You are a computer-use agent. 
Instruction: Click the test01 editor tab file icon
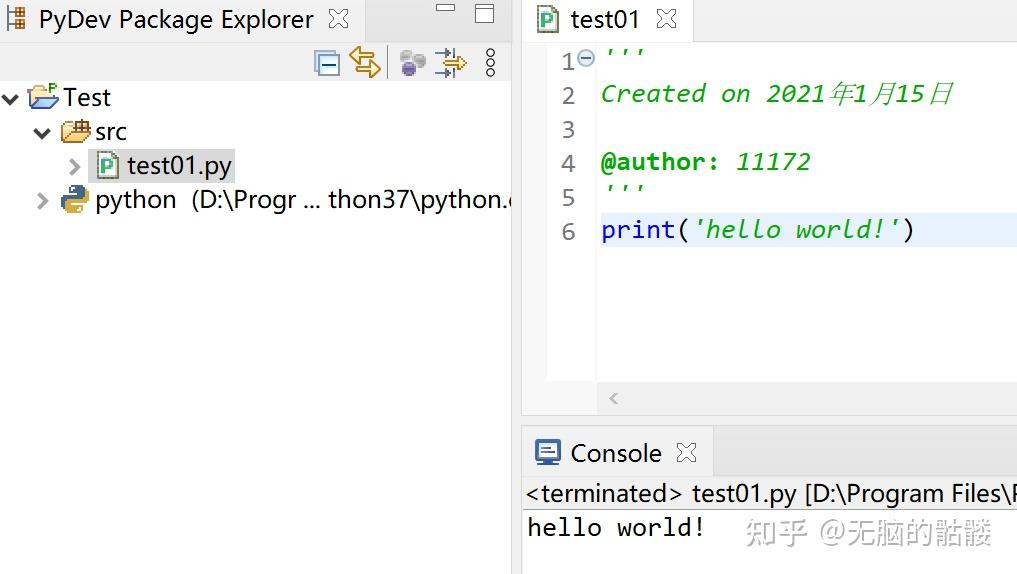tap(548, 19)
